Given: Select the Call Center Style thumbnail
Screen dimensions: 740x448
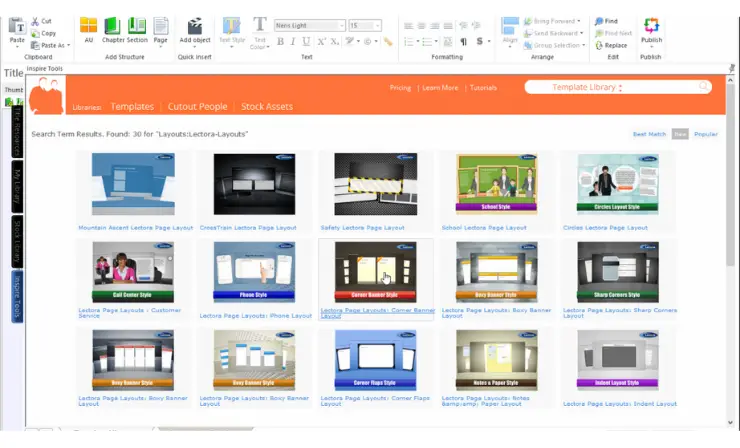Looking at the screenshot, I should tap(133, 272).
